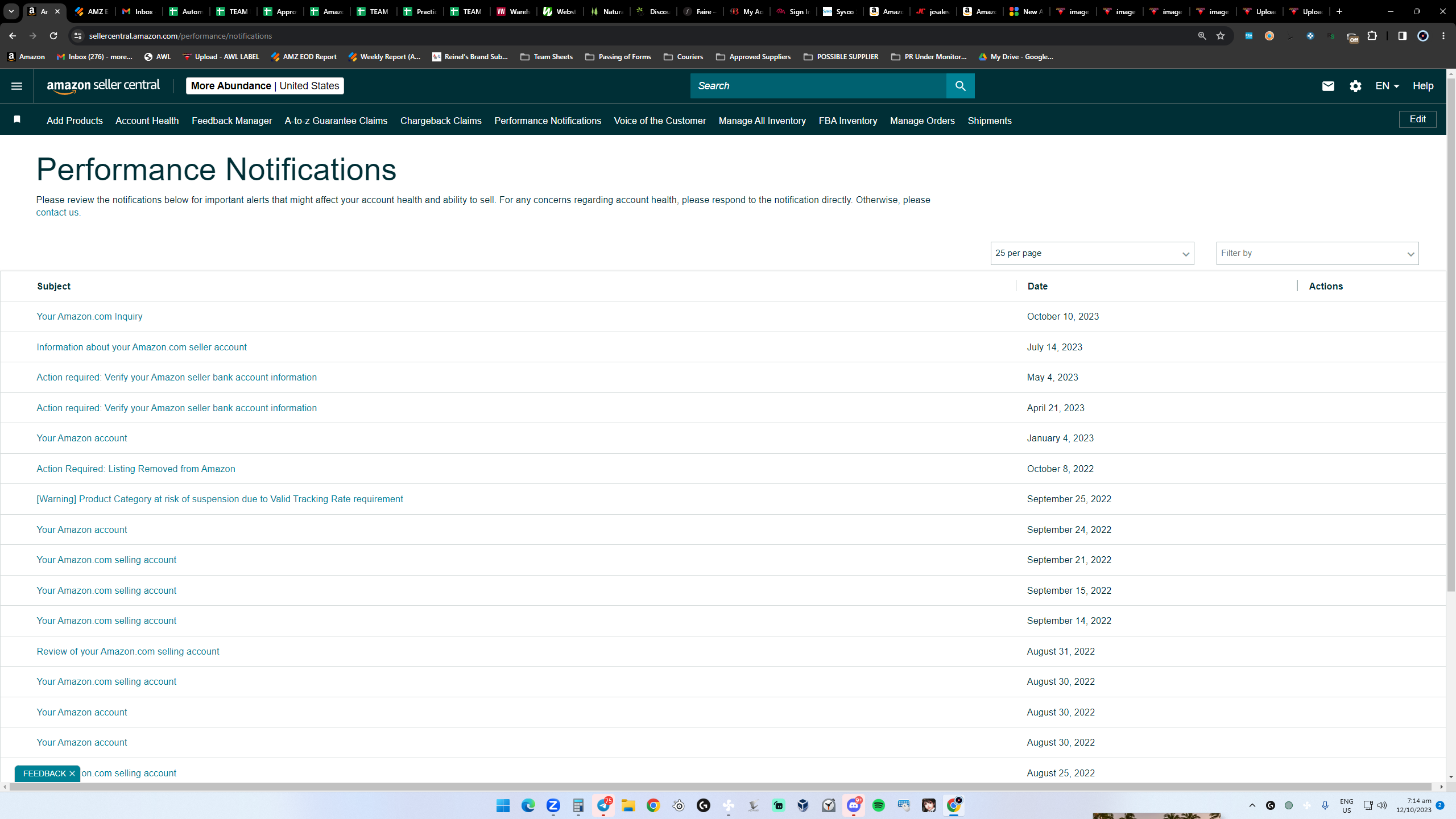
Task: Open File Explorer from the taskbar
Action: tap(628, 805)
